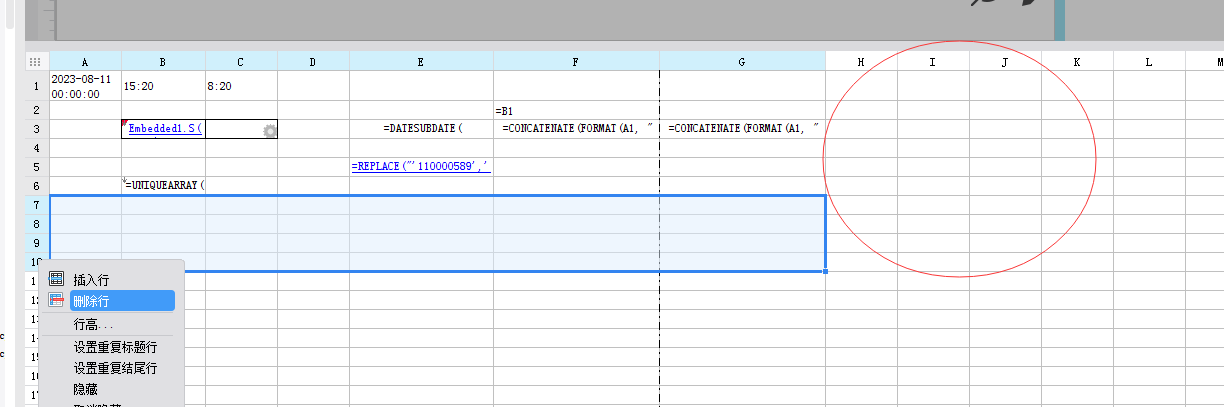This screenshot has width=1224, height=407.
Task: Select row 7 header
Action: coord(37,205)
